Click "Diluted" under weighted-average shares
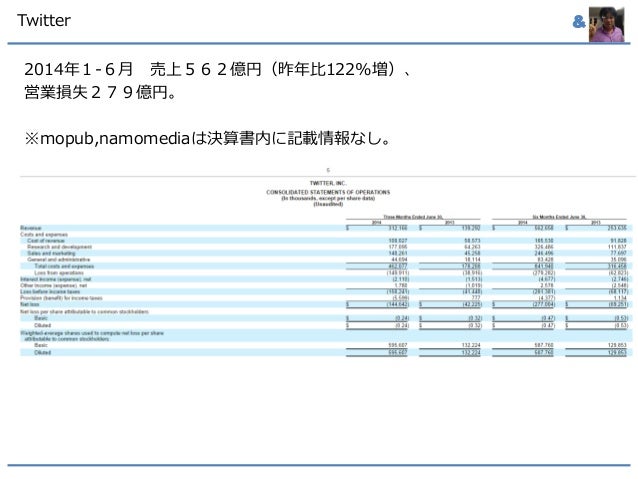 click(x=43, y=352)
